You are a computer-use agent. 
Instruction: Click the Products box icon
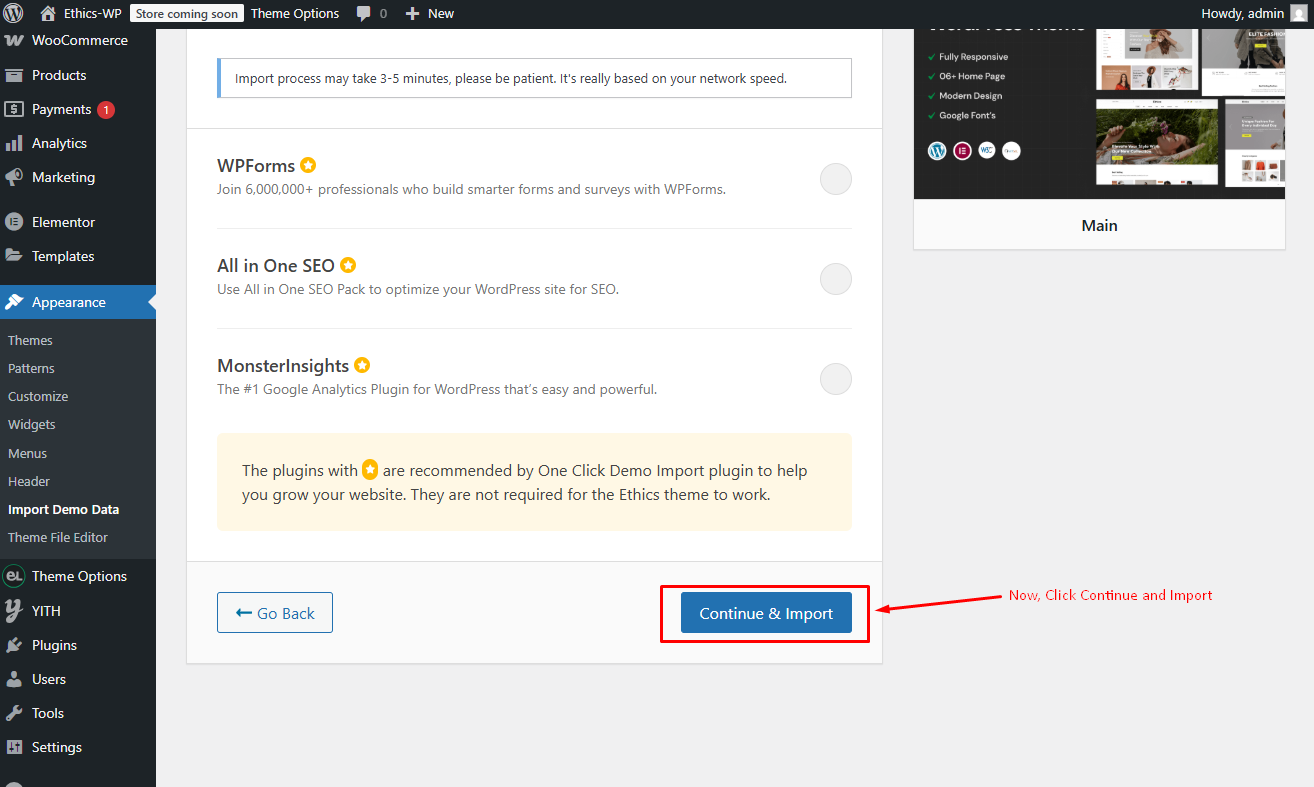tap(14, 75)
